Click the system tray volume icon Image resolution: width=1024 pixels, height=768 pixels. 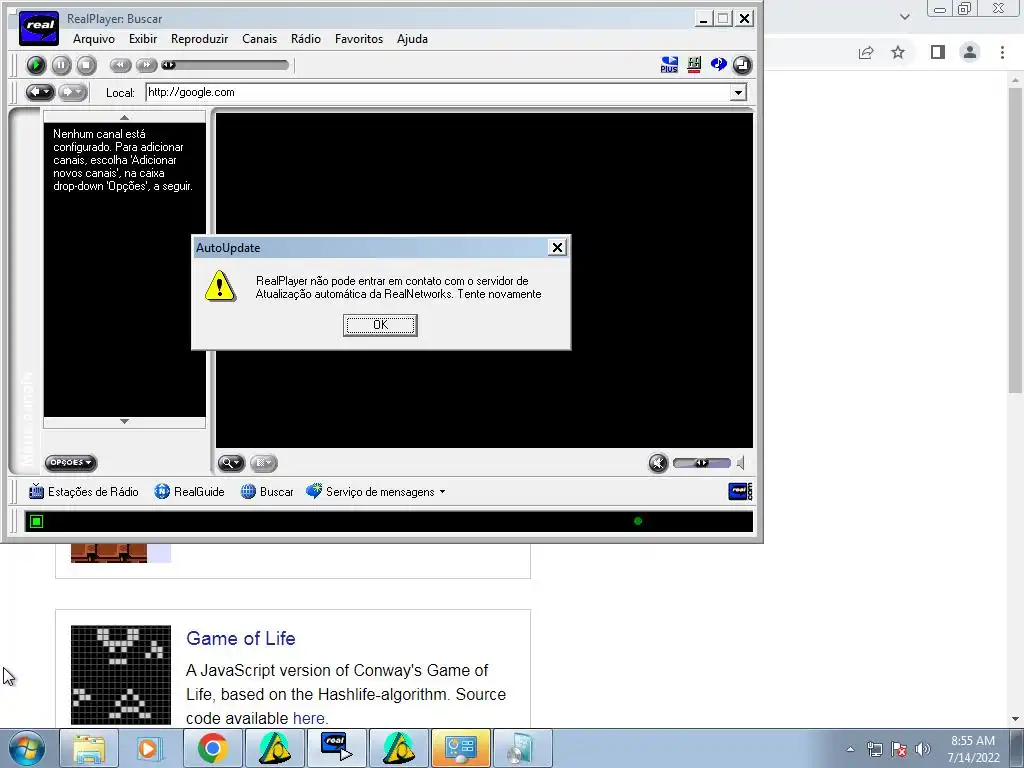[x=923, y=749]
